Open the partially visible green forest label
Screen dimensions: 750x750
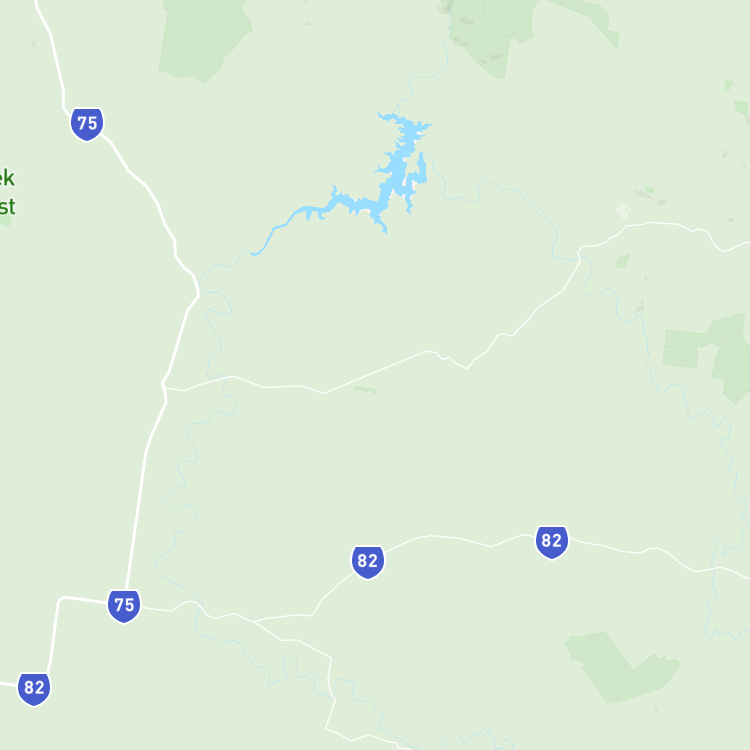pos(7,192)
